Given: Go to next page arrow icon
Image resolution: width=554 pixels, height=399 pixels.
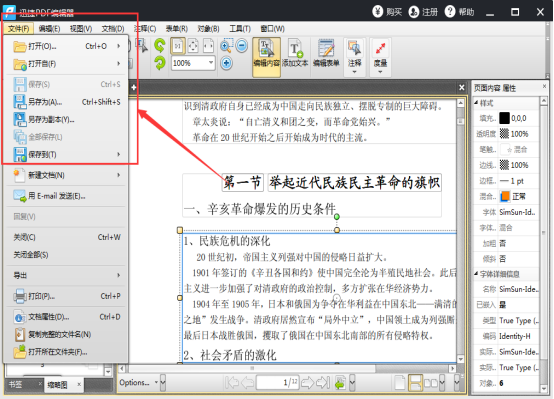Looking at the screenshot, I should (x=307, y=382).
